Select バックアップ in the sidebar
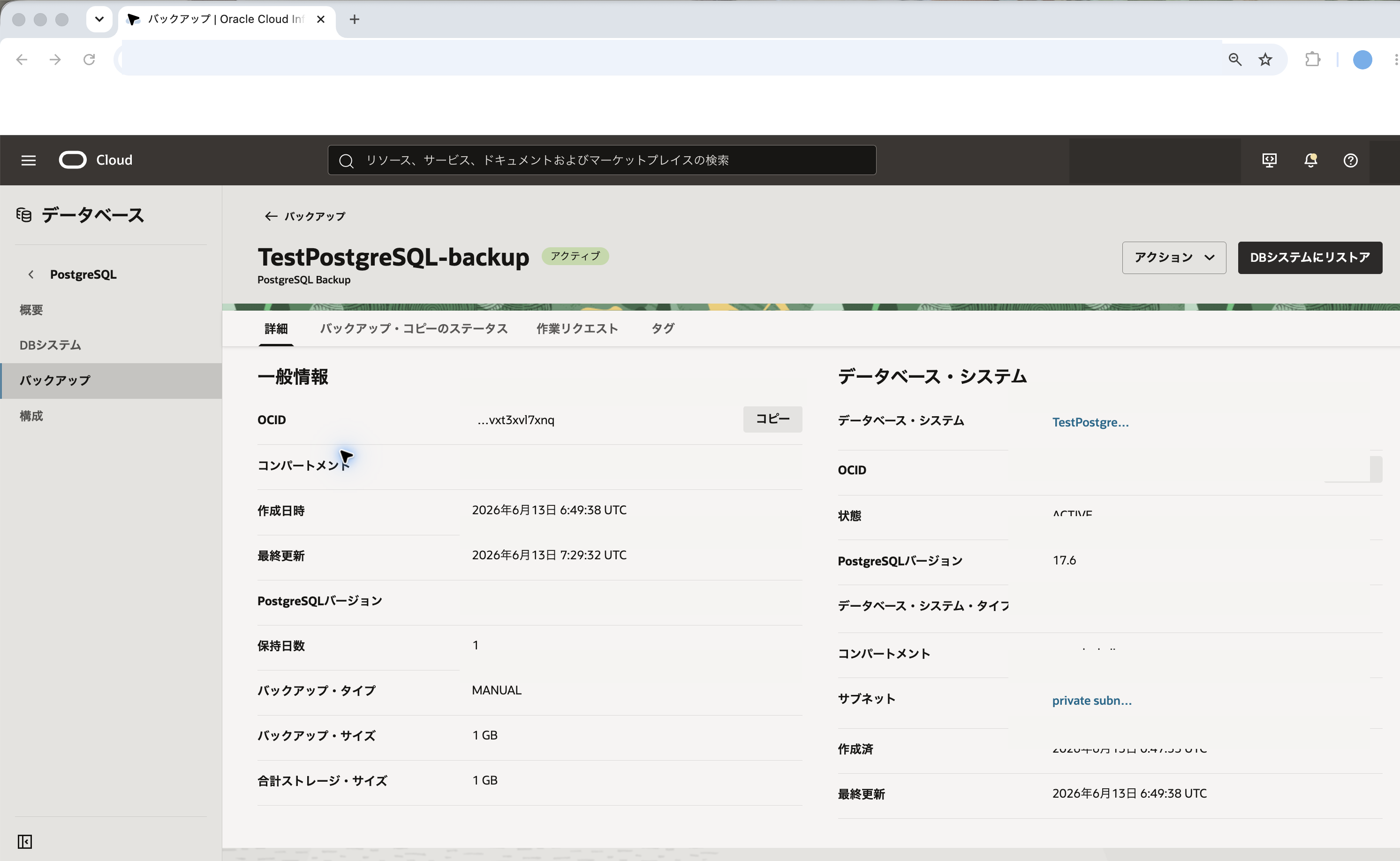 click(110, 381)
